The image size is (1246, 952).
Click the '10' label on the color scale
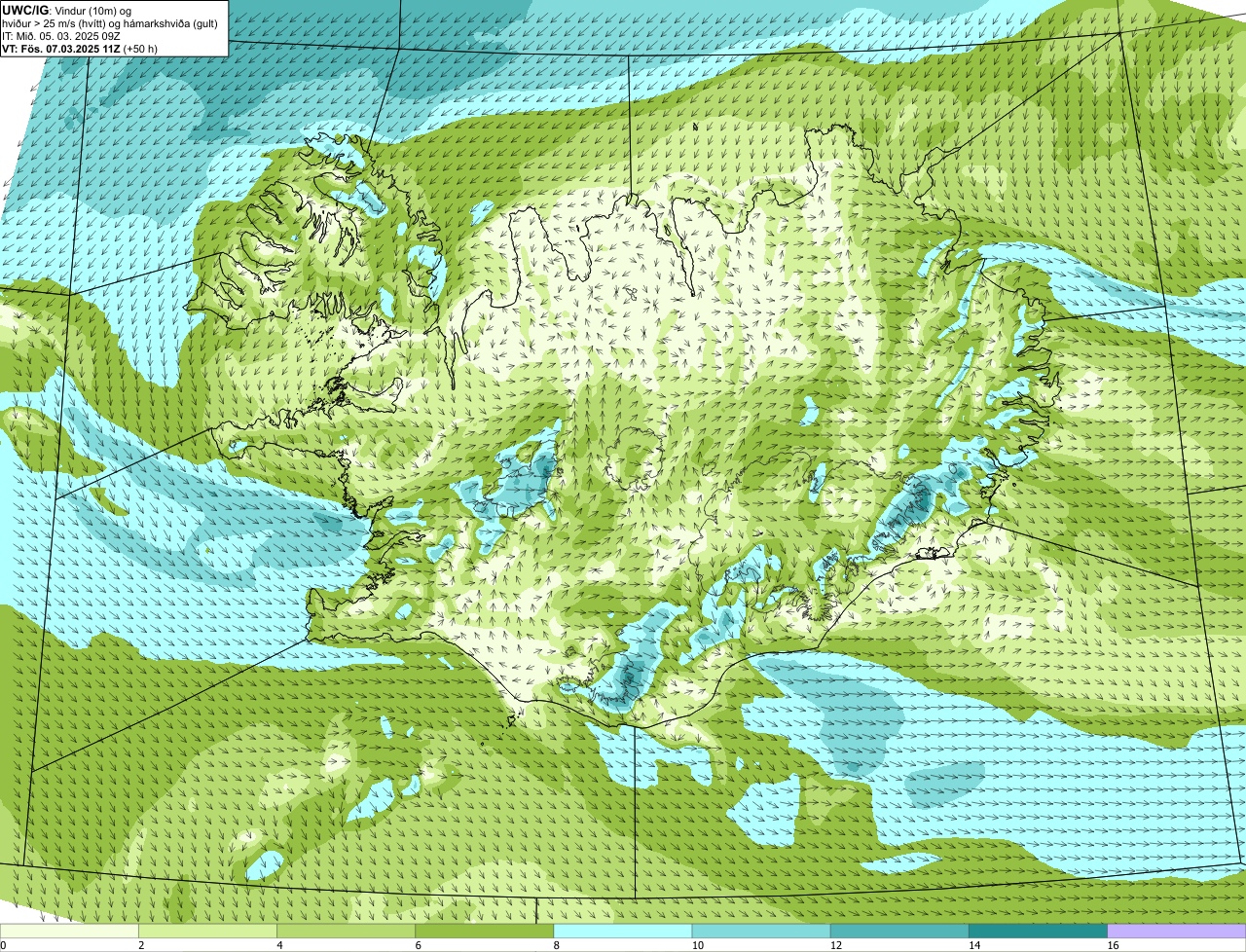pos(697,945)
